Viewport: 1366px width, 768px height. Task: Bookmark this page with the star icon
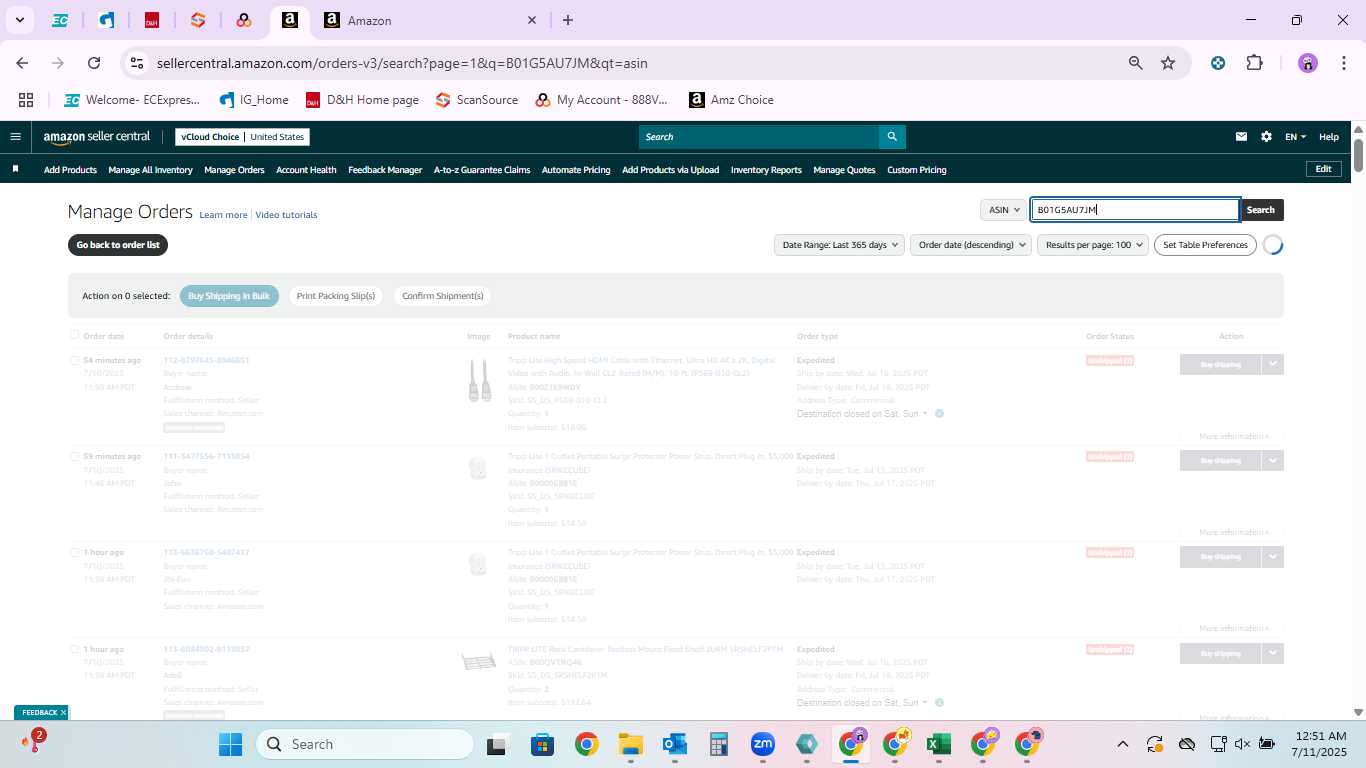pyautogui.click(x=1167, y=63)
